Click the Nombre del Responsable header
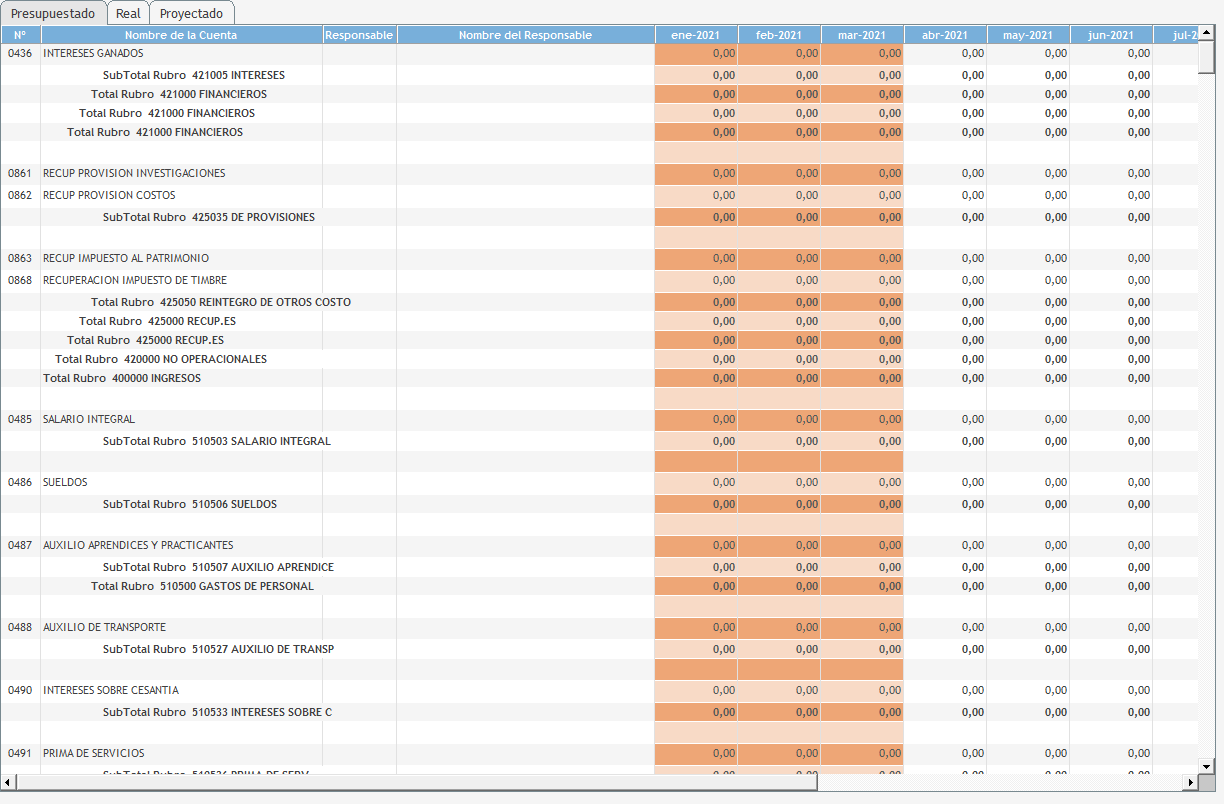Screen dimensions: 1224x804 (x=525, y=35)
